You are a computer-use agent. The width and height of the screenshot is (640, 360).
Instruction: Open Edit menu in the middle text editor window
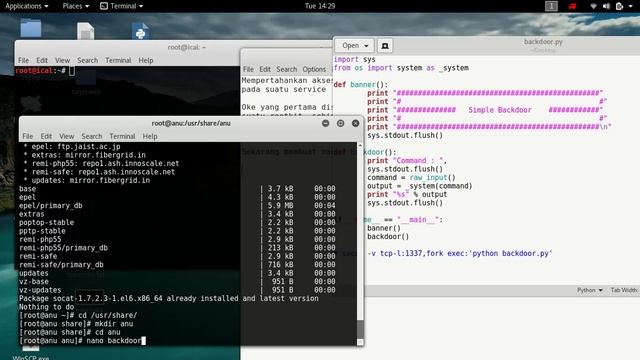[x=265, y=69]
